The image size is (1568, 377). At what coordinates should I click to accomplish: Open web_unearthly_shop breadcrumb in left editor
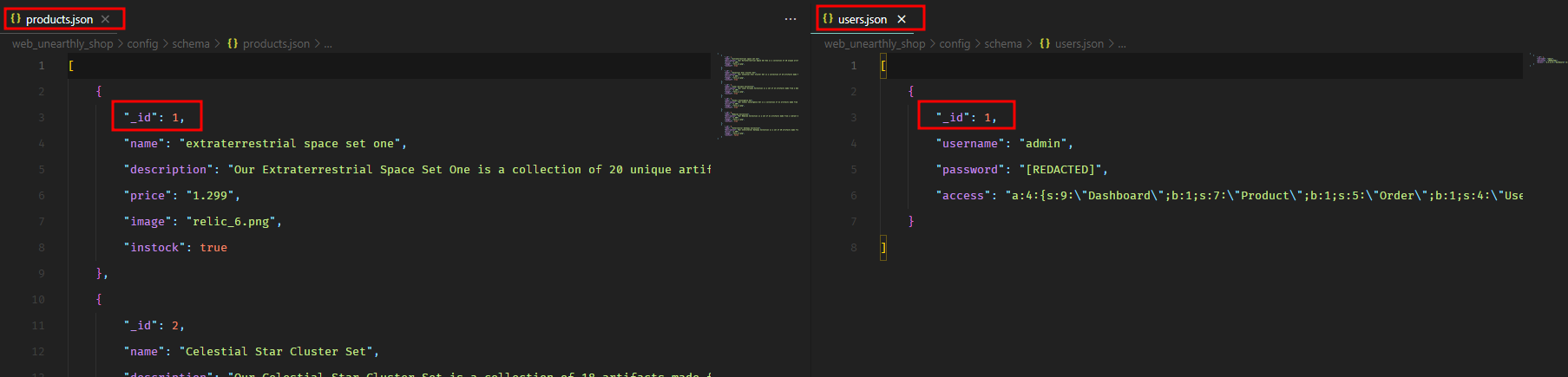(62, 43)
